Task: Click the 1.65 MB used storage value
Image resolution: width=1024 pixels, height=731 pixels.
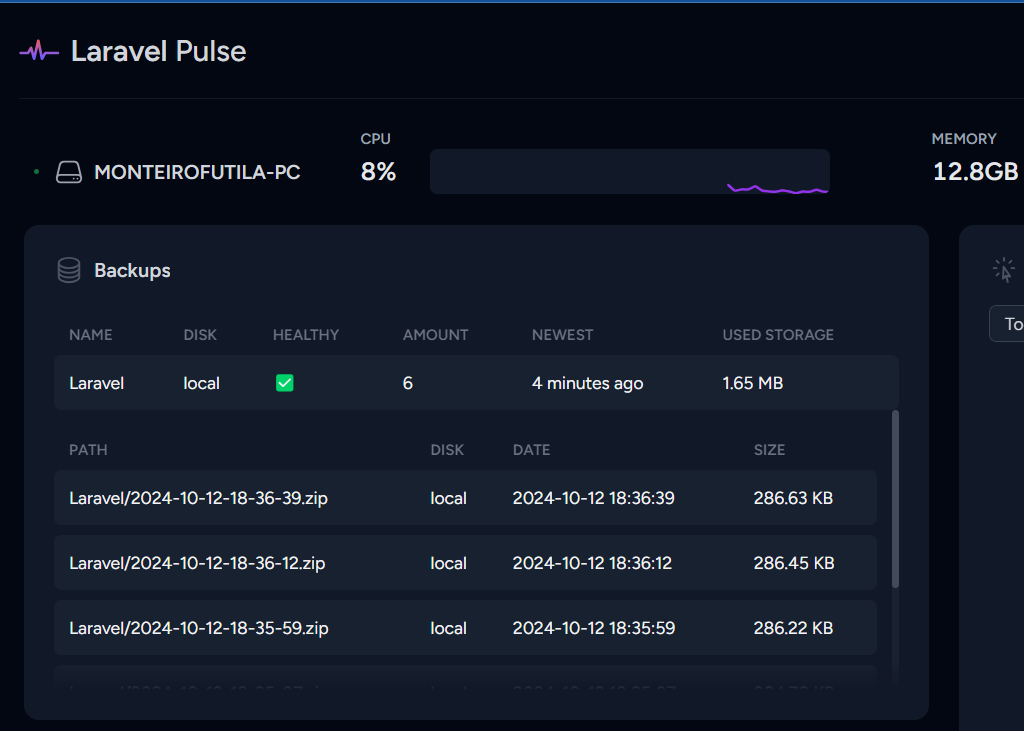Action: pyautogui.click(x=752, y=383)
